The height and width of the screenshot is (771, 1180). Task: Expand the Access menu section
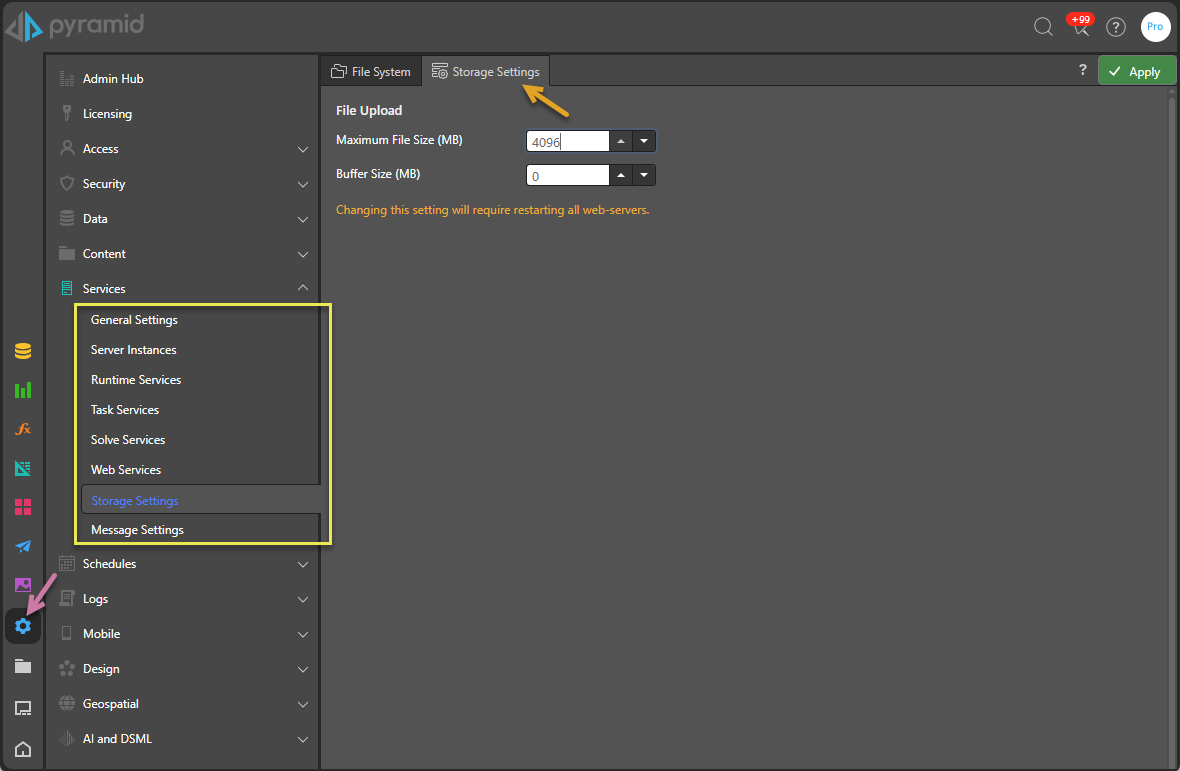303,149
